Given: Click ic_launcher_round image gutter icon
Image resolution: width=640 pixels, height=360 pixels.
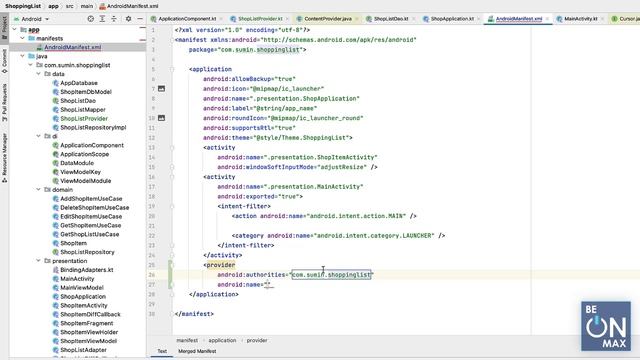Looking at the screenshot, I should coord(162,118).
